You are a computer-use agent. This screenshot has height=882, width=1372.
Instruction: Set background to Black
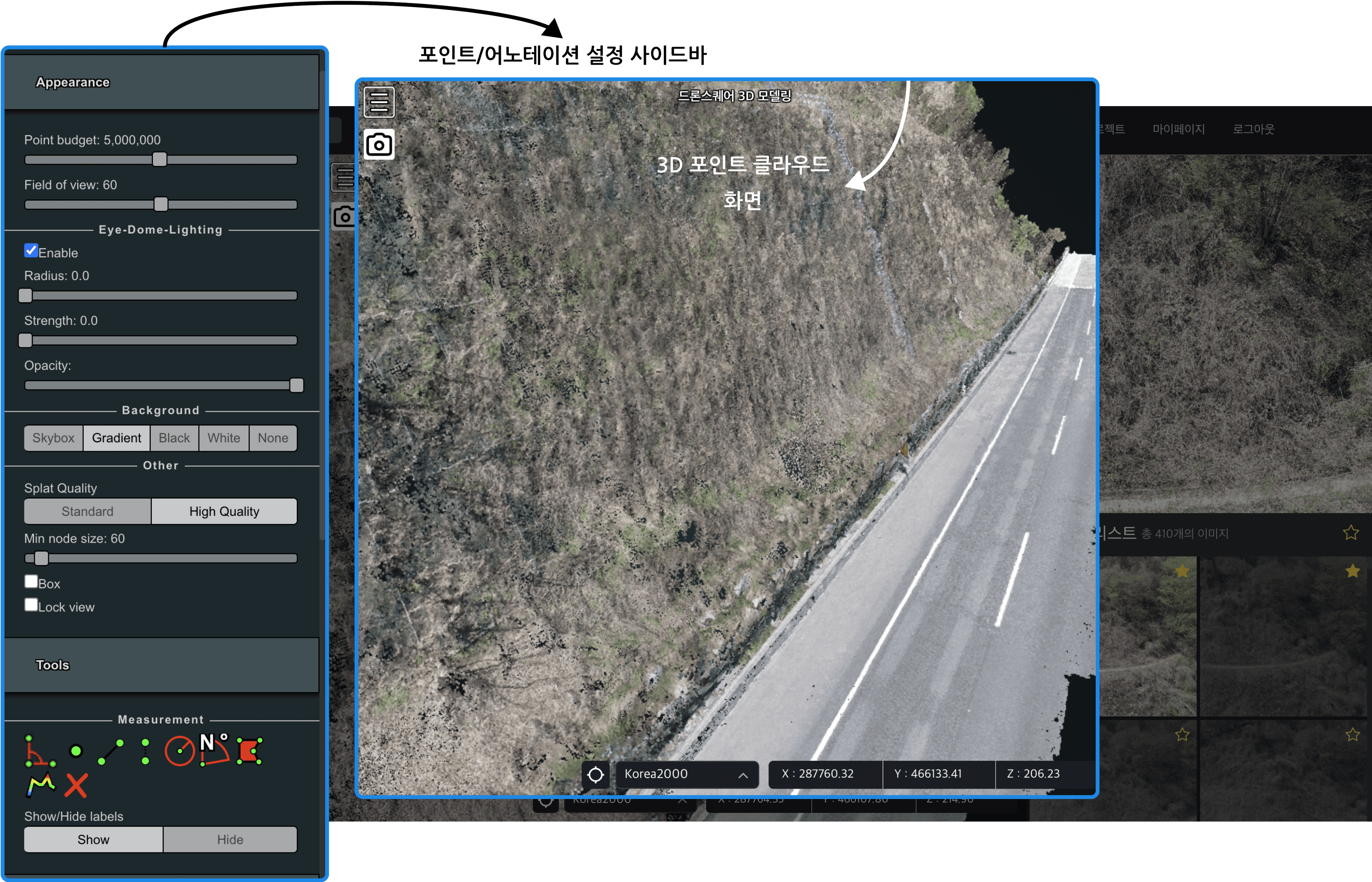click(x=174, y=438)
